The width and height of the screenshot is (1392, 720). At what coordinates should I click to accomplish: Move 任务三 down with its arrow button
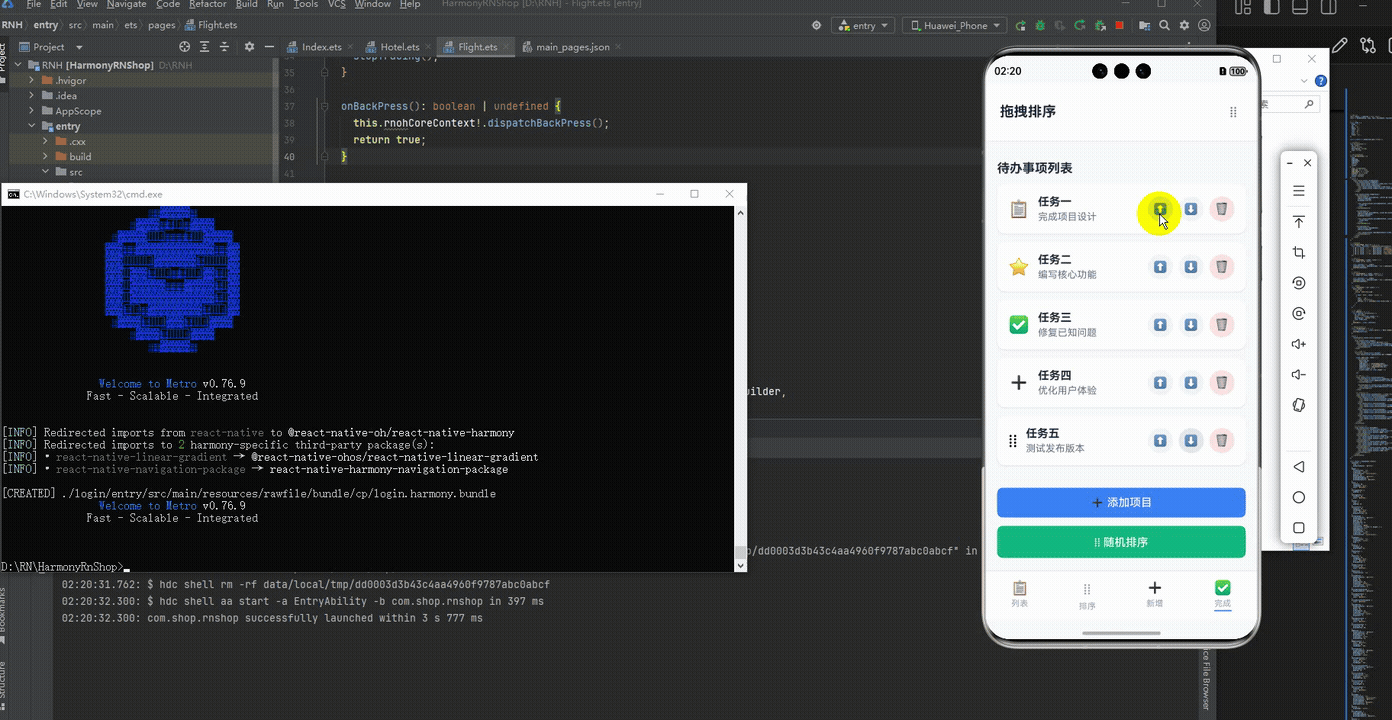1191,325
